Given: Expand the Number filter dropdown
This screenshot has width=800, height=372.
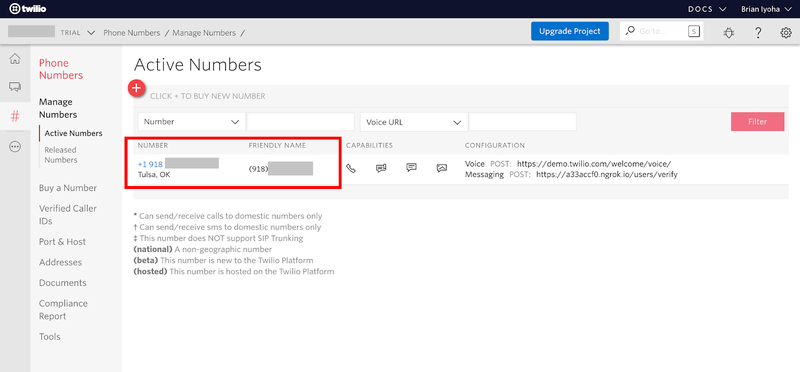Looking at the screenshot, I should coord(191,122).
